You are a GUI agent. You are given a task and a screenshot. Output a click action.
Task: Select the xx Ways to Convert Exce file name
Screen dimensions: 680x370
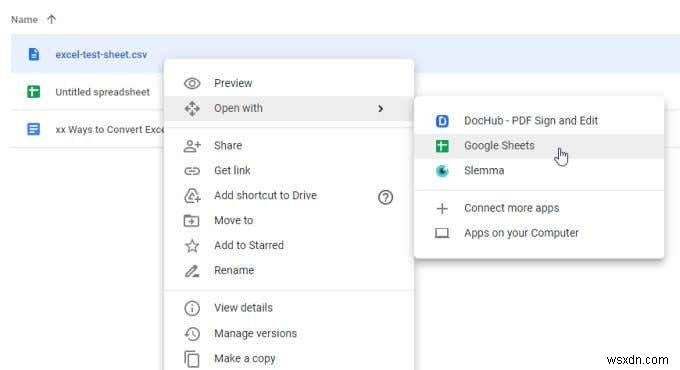click(110, 129)
